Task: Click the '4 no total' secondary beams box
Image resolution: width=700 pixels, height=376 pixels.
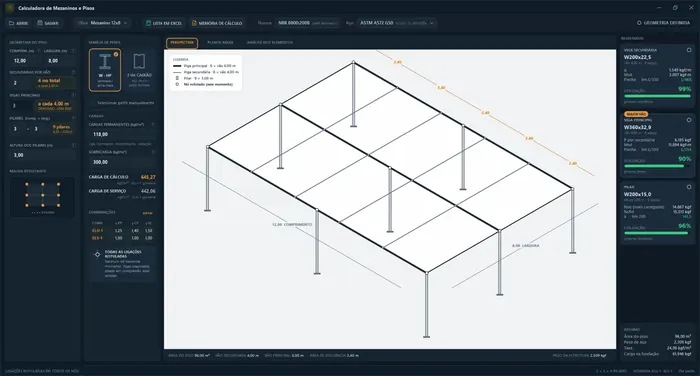Action: tap(55, 83)
